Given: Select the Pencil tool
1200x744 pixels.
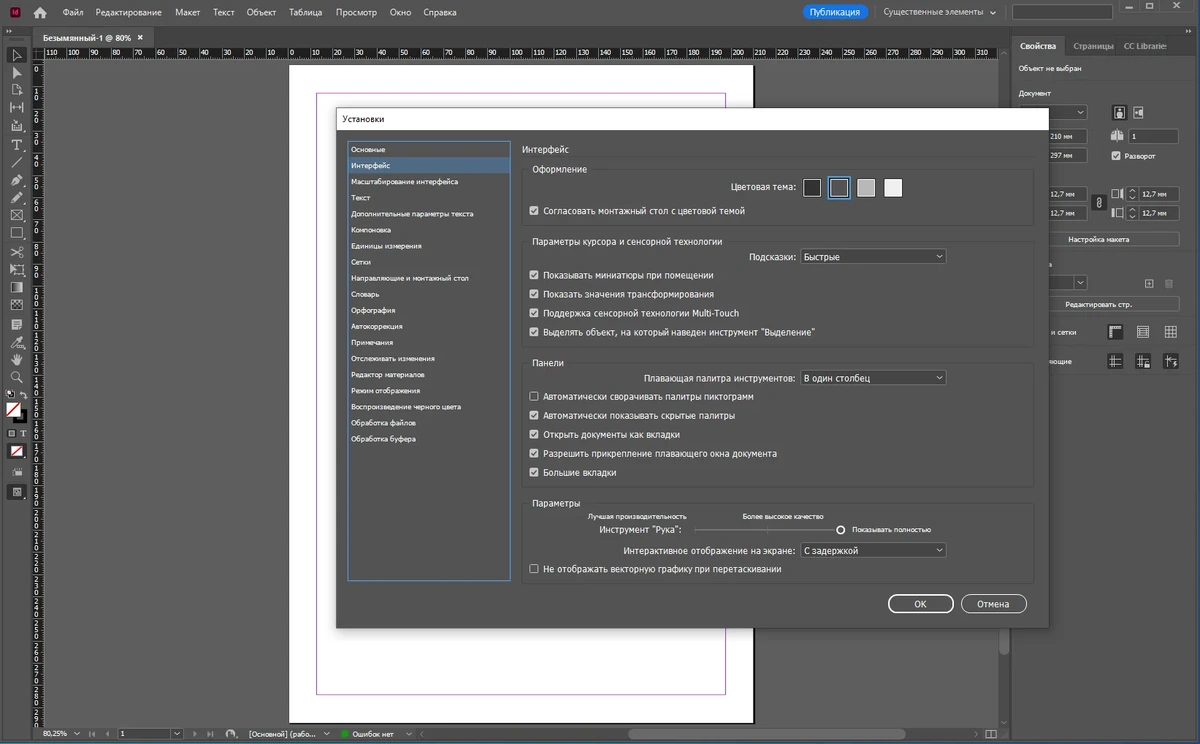Looking at the screenshot, I should 17,198.
